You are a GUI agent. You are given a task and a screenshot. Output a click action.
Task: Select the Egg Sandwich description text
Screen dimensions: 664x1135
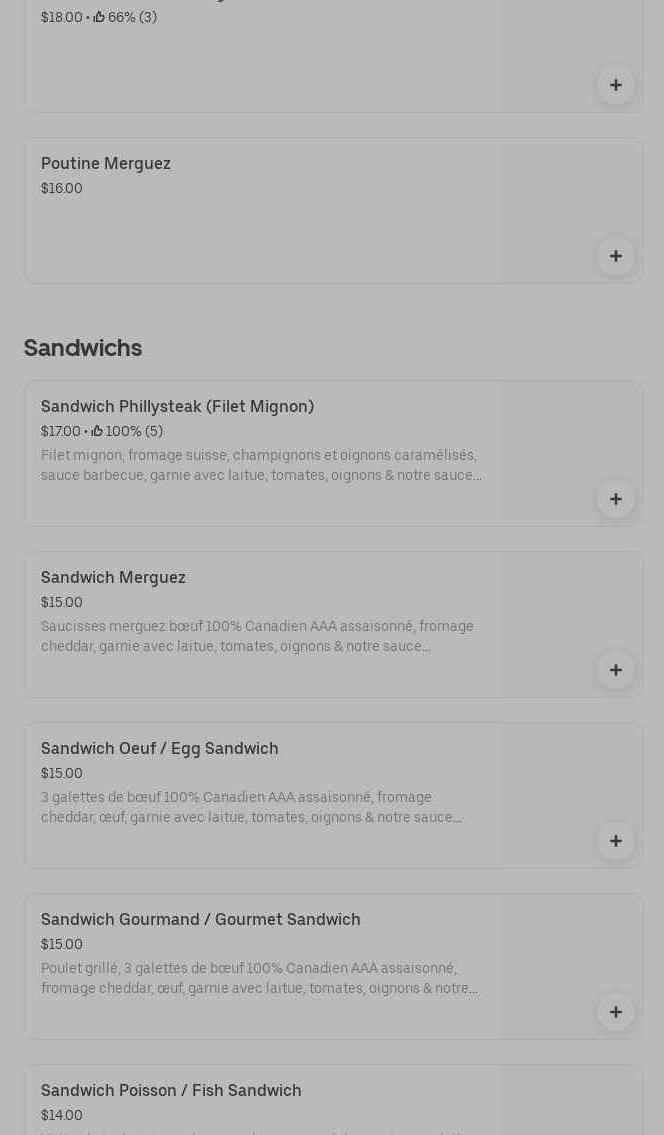pyautogui.click(x=251, y=807)
